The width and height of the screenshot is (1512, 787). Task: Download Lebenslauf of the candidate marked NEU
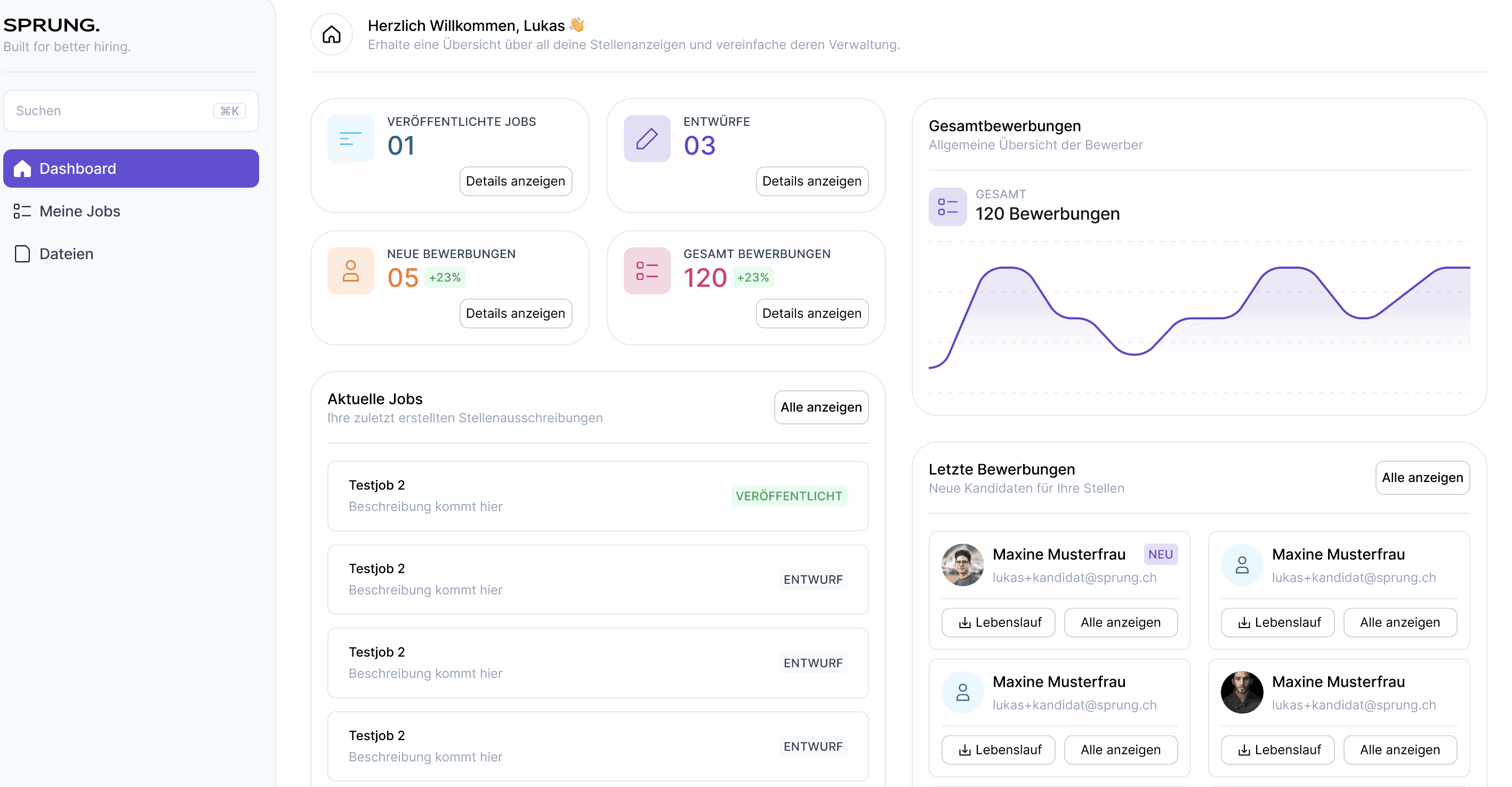[x=998, y=622]
